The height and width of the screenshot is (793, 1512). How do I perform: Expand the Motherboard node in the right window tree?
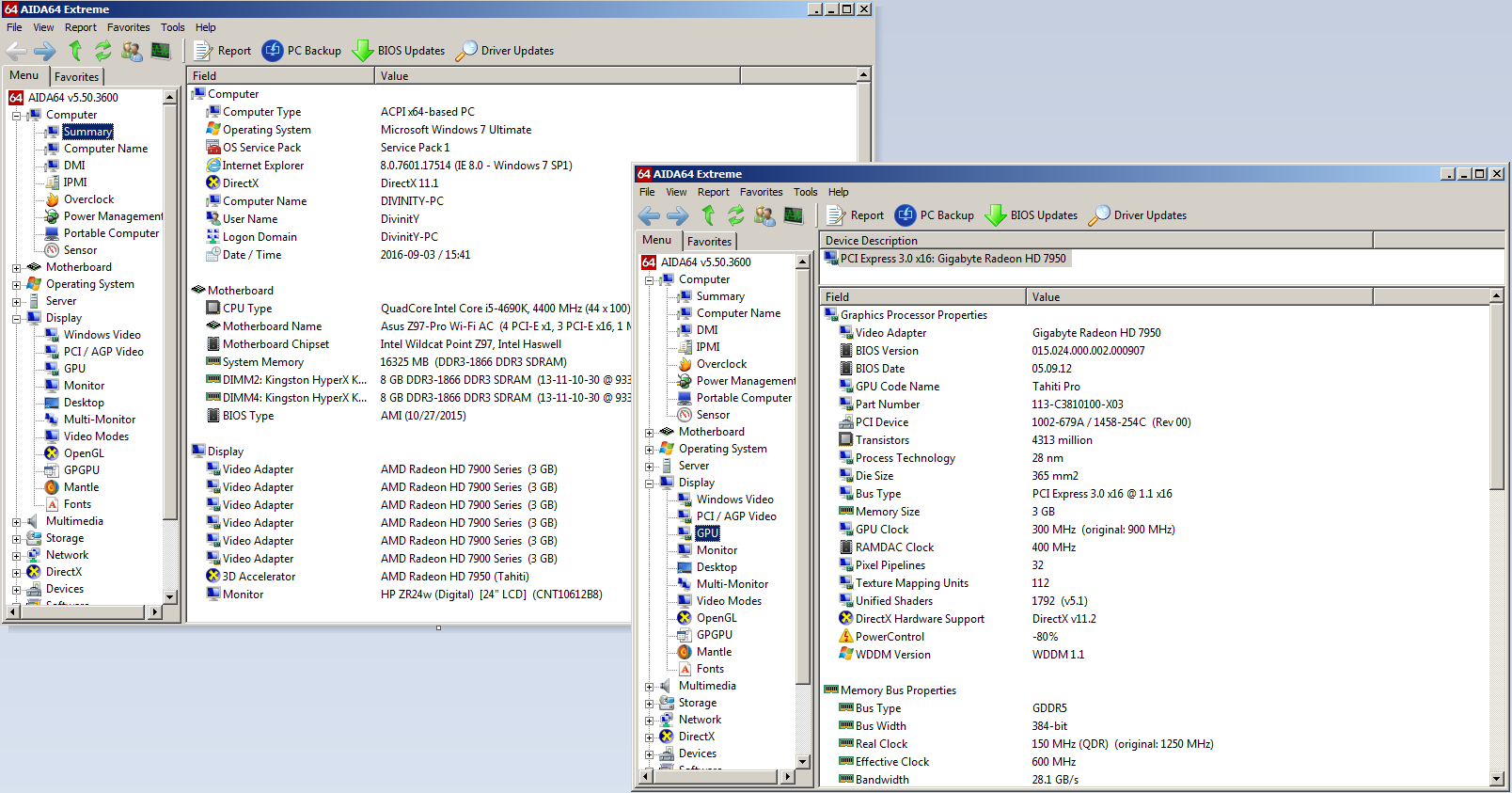(649, 433)
